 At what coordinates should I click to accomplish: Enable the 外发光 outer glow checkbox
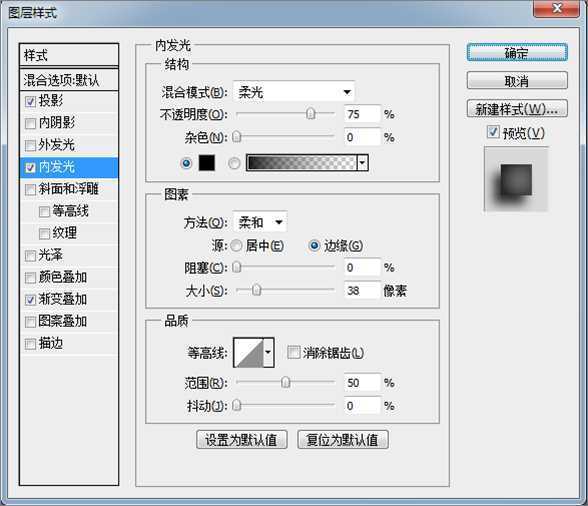click(30, 145)
